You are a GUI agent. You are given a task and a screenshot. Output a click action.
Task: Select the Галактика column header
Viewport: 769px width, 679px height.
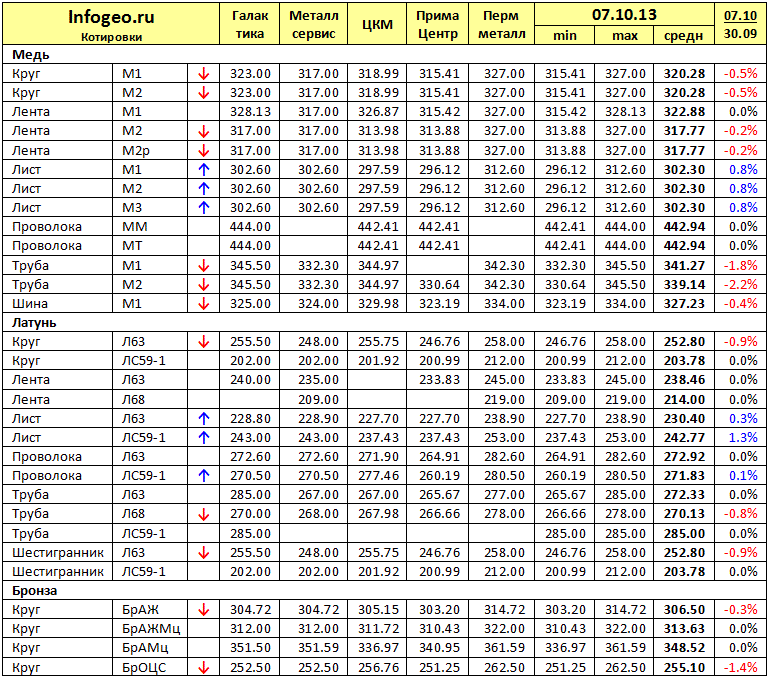tap(250, 25)
